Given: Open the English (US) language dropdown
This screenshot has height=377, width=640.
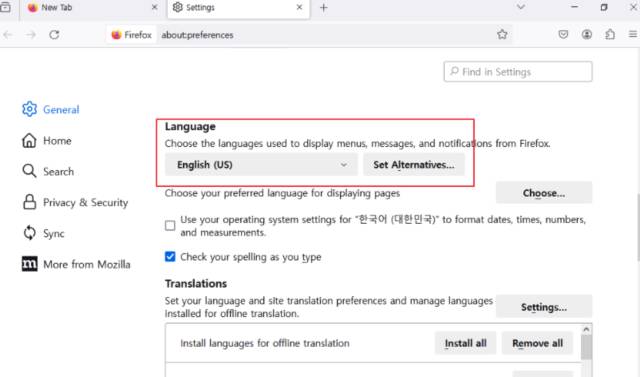Looking at the screenshot, I should coord(261,164).
